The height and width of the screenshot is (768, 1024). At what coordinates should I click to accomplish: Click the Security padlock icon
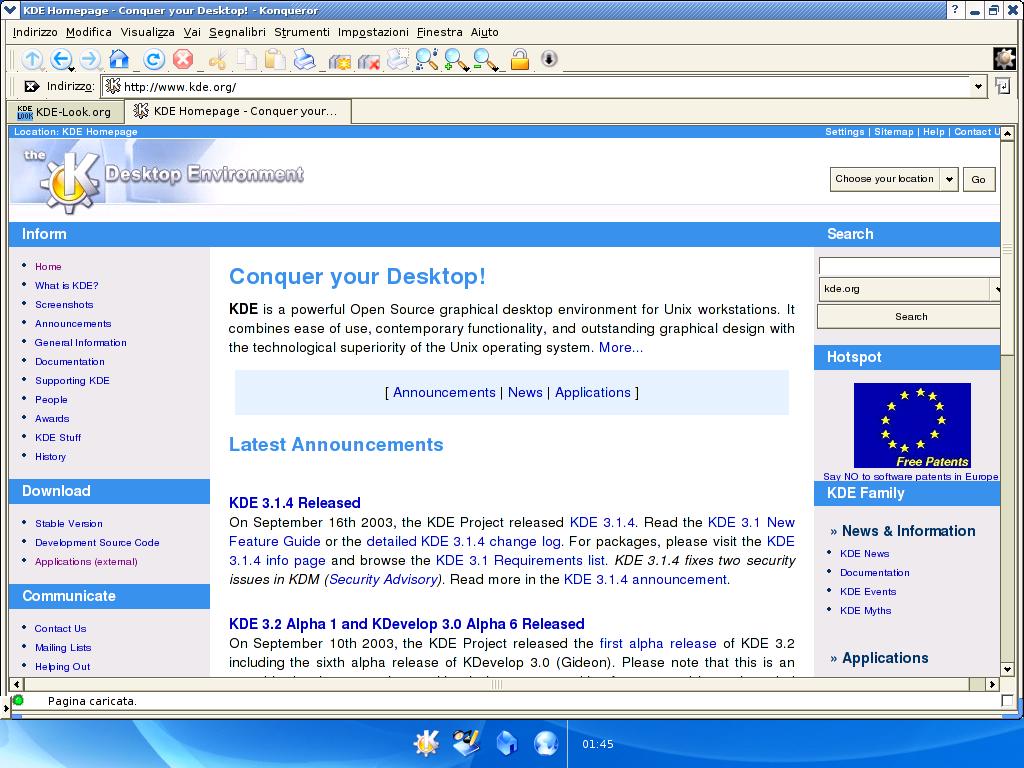pyautogui.click(x=520, y=59)
